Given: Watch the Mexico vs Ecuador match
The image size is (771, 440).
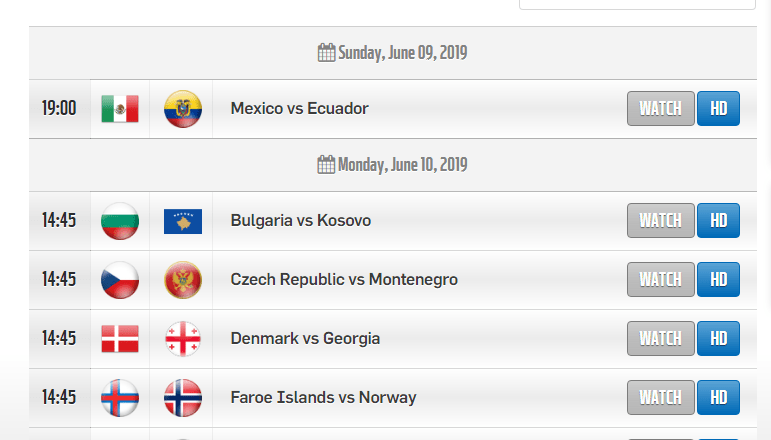Looking at the screenshot, I should [x=660, y=108].
